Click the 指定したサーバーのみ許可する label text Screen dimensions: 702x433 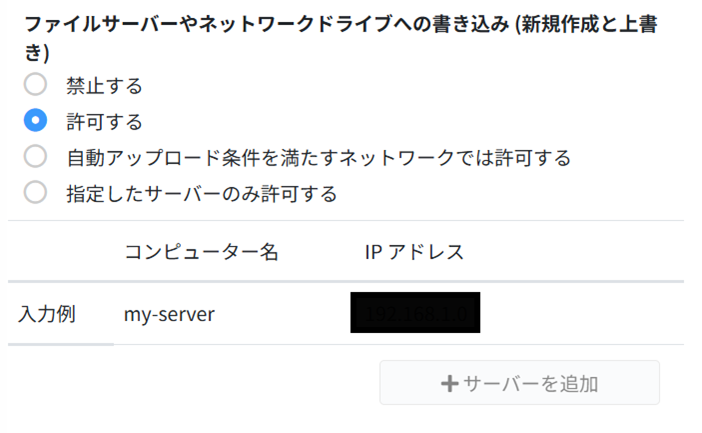[x=201, y=193]
